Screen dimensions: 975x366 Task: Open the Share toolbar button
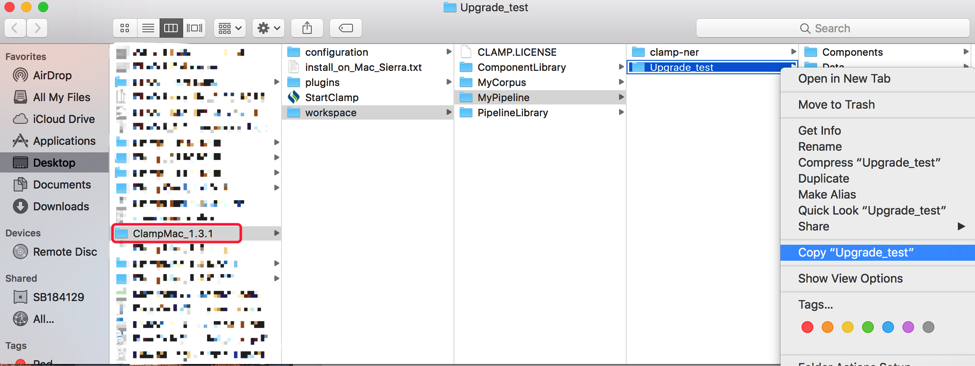[307, 28]
